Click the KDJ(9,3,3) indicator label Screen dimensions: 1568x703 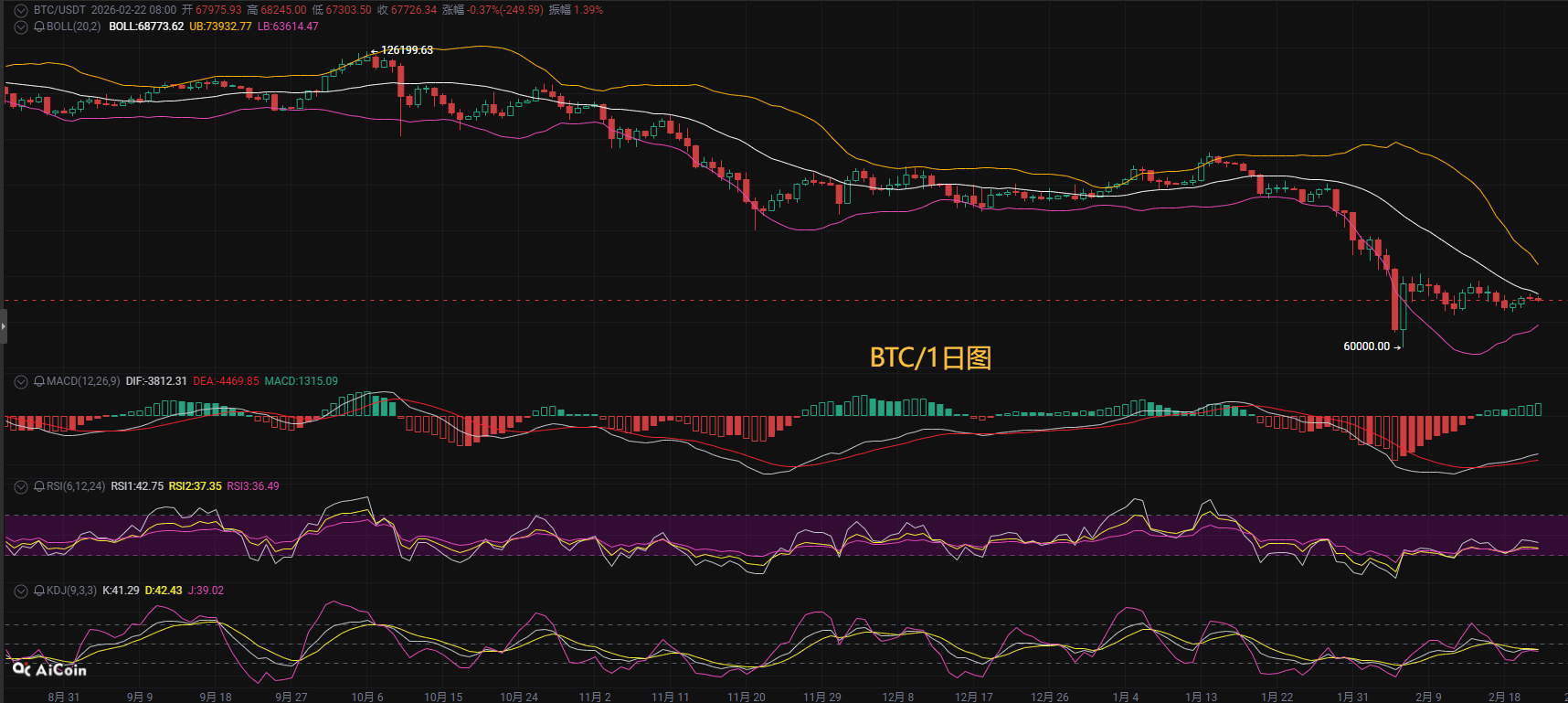pyautogui.click(x=71, y=591)
